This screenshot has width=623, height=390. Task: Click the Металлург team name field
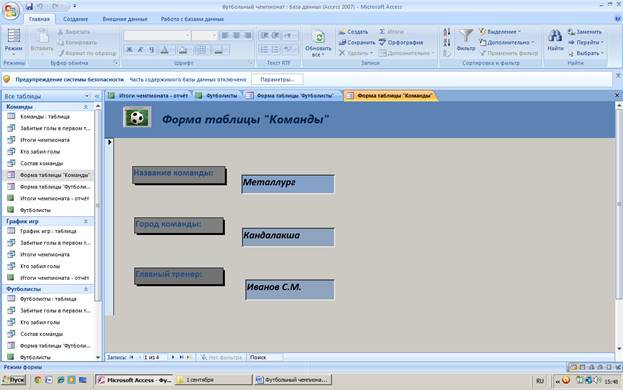(x=288, y=184)
